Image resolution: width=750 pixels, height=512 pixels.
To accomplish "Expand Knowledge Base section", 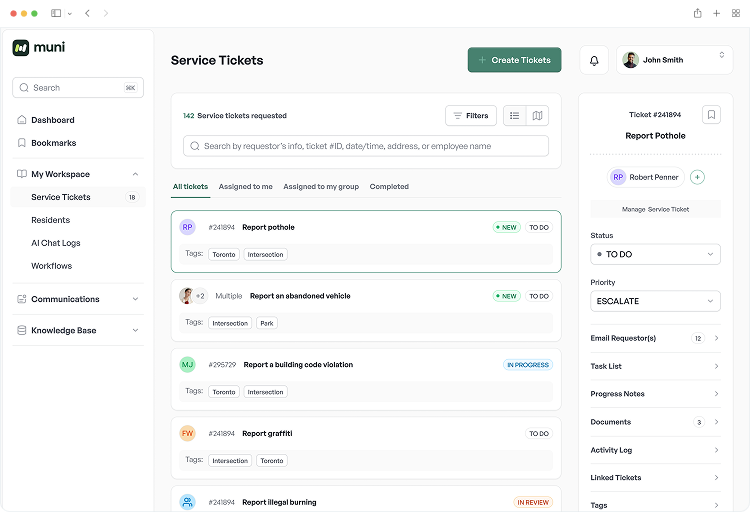I will (x=78, y=331).
